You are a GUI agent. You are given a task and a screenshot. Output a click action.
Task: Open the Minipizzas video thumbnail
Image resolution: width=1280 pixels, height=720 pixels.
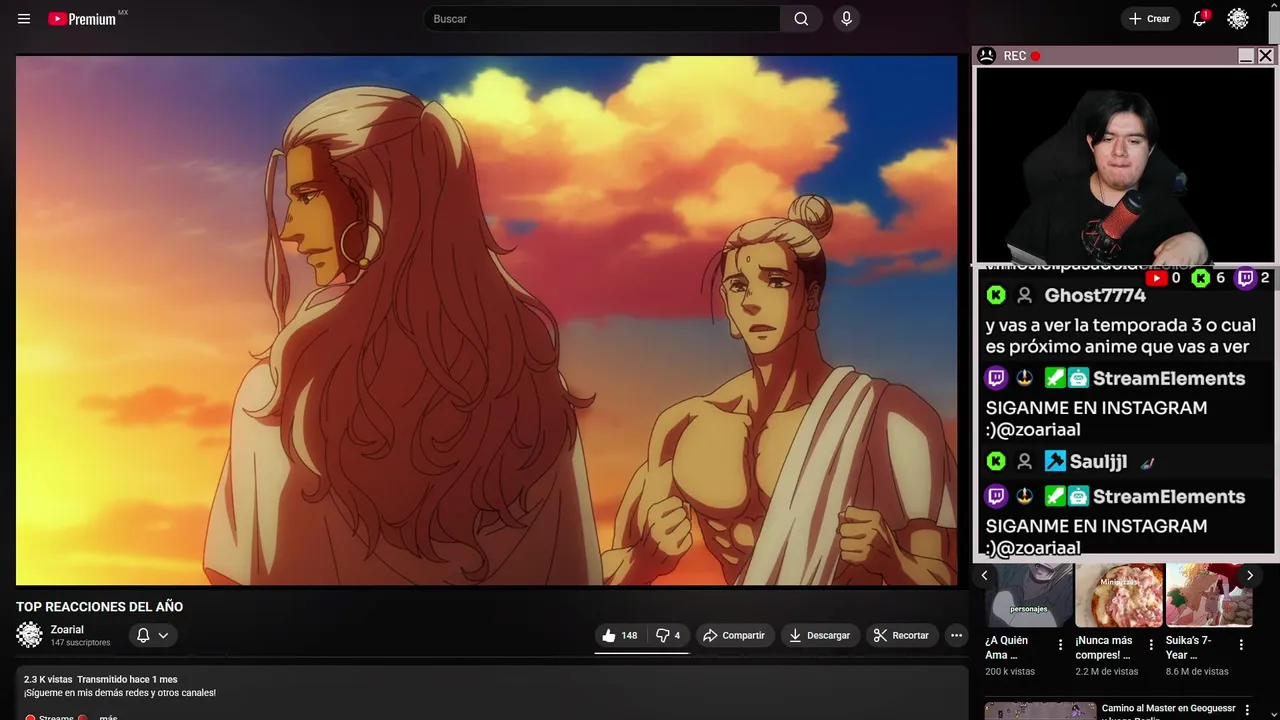click(x=1119, y=595)
